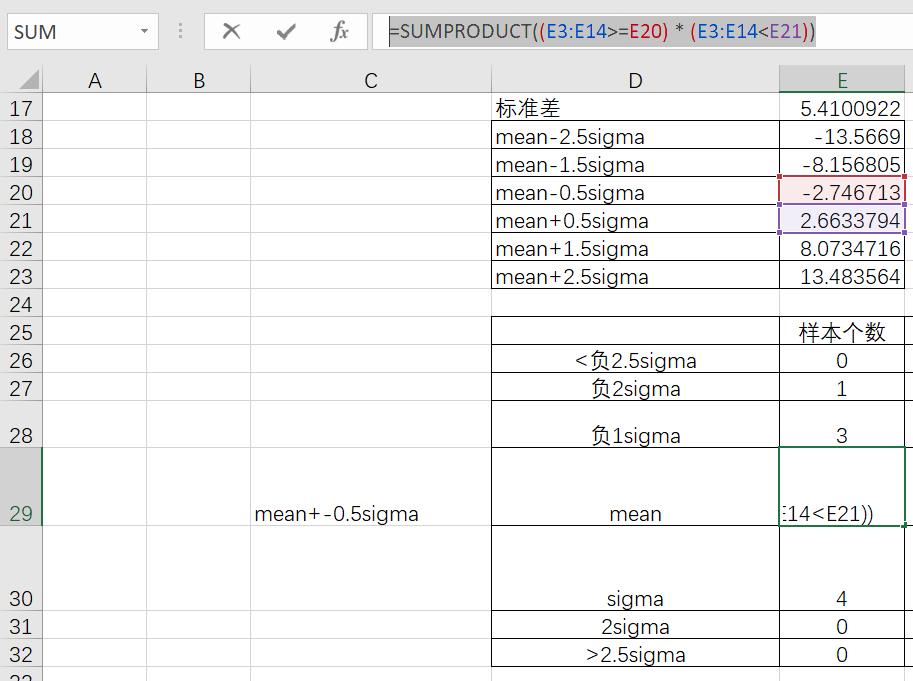
Task: Click the formula bar resize dots handle
Action: (x=181, y=31)
